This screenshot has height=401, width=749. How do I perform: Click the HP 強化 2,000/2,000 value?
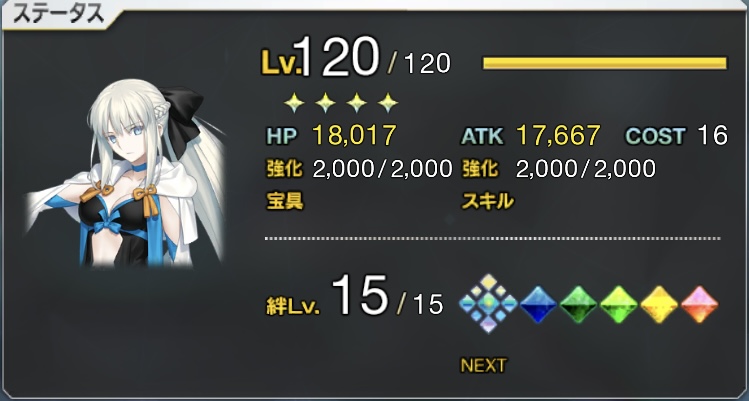(x=382, y=169)
